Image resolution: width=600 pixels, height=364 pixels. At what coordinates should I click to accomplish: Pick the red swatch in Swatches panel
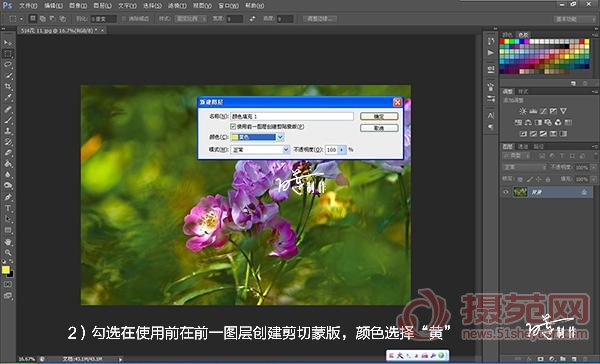coord(502,41)
